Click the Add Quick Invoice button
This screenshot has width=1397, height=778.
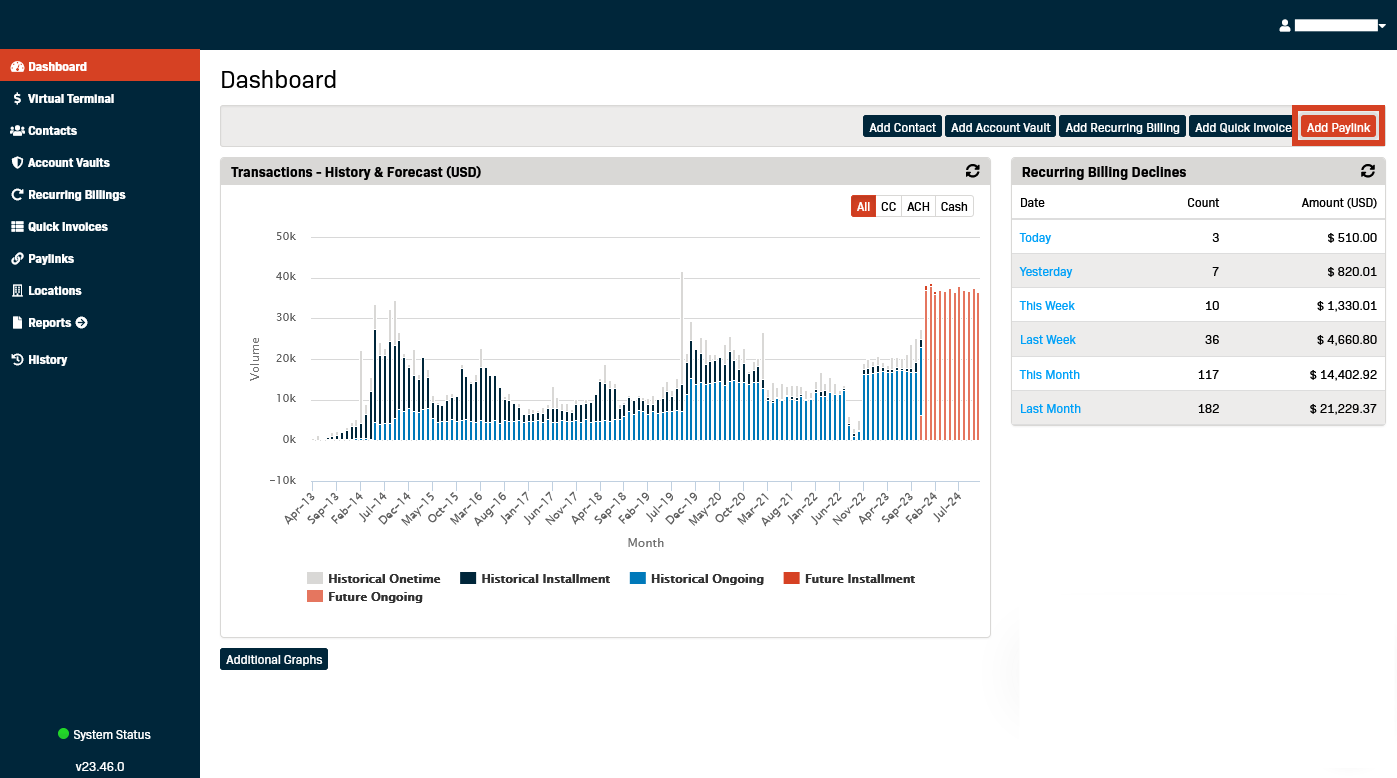1243,127
